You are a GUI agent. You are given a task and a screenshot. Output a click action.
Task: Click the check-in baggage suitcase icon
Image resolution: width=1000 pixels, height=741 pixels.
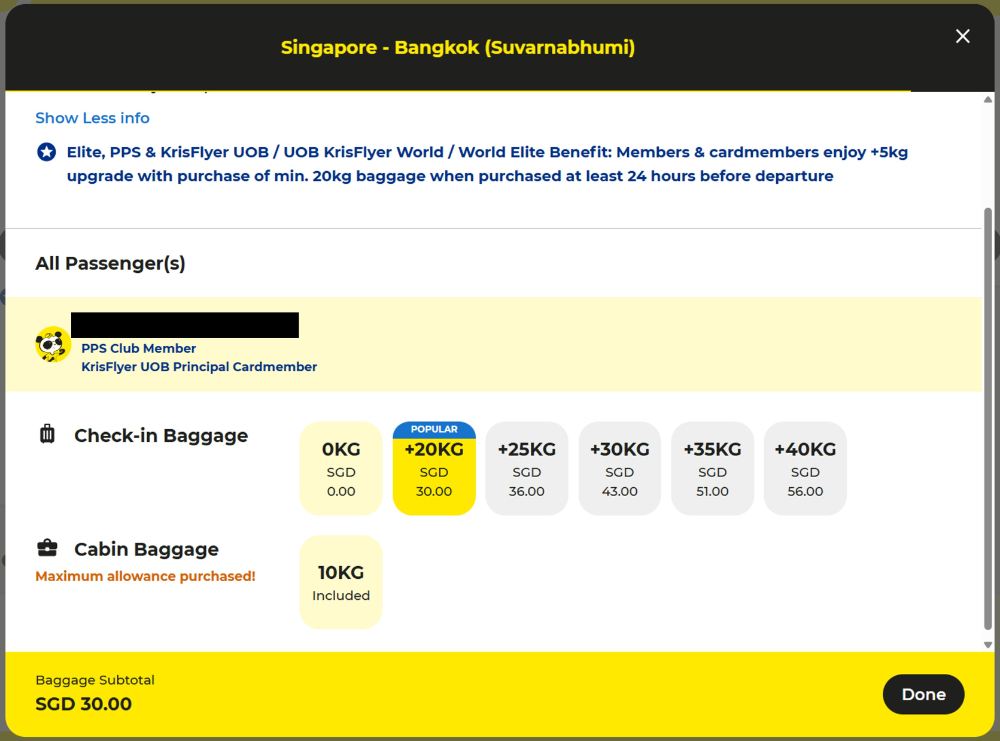tap(47, 435)
